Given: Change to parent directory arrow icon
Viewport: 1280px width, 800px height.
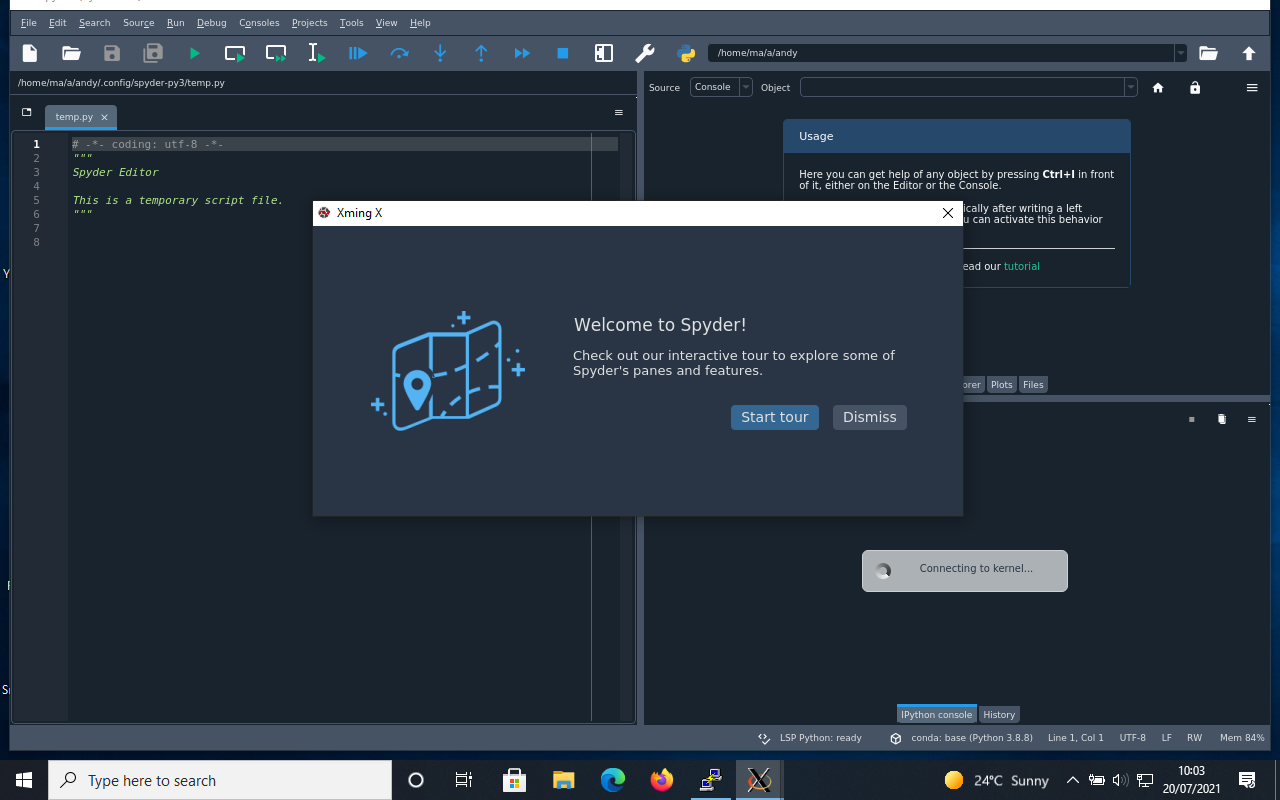Looking at the screenshot, I should (1249, 53).
